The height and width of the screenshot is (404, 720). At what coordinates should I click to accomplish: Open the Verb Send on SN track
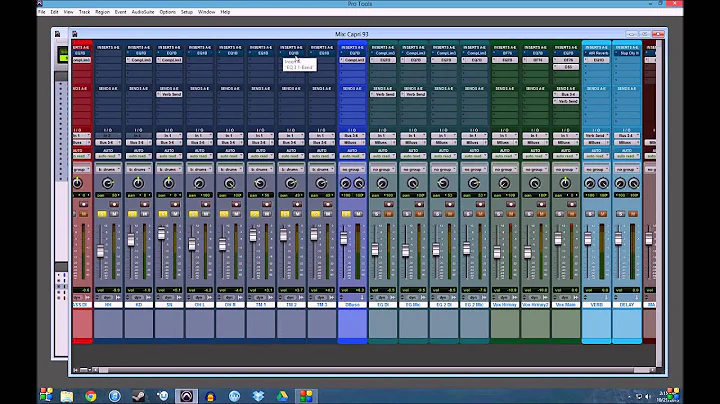pyautogui.click(x=169, y=94)
